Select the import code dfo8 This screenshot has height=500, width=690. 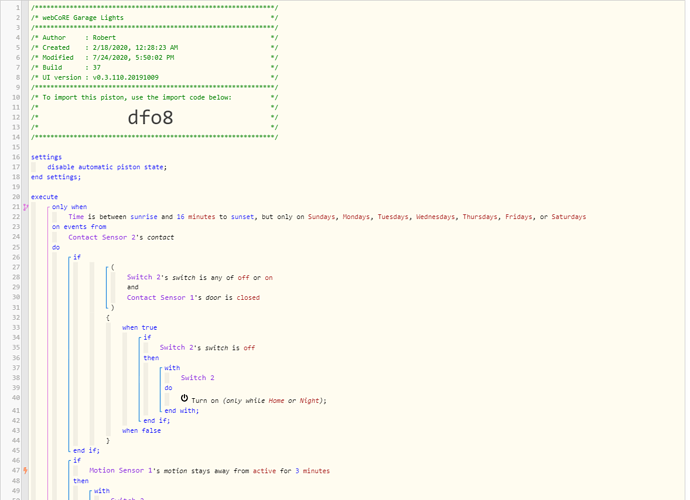(150, 118)
